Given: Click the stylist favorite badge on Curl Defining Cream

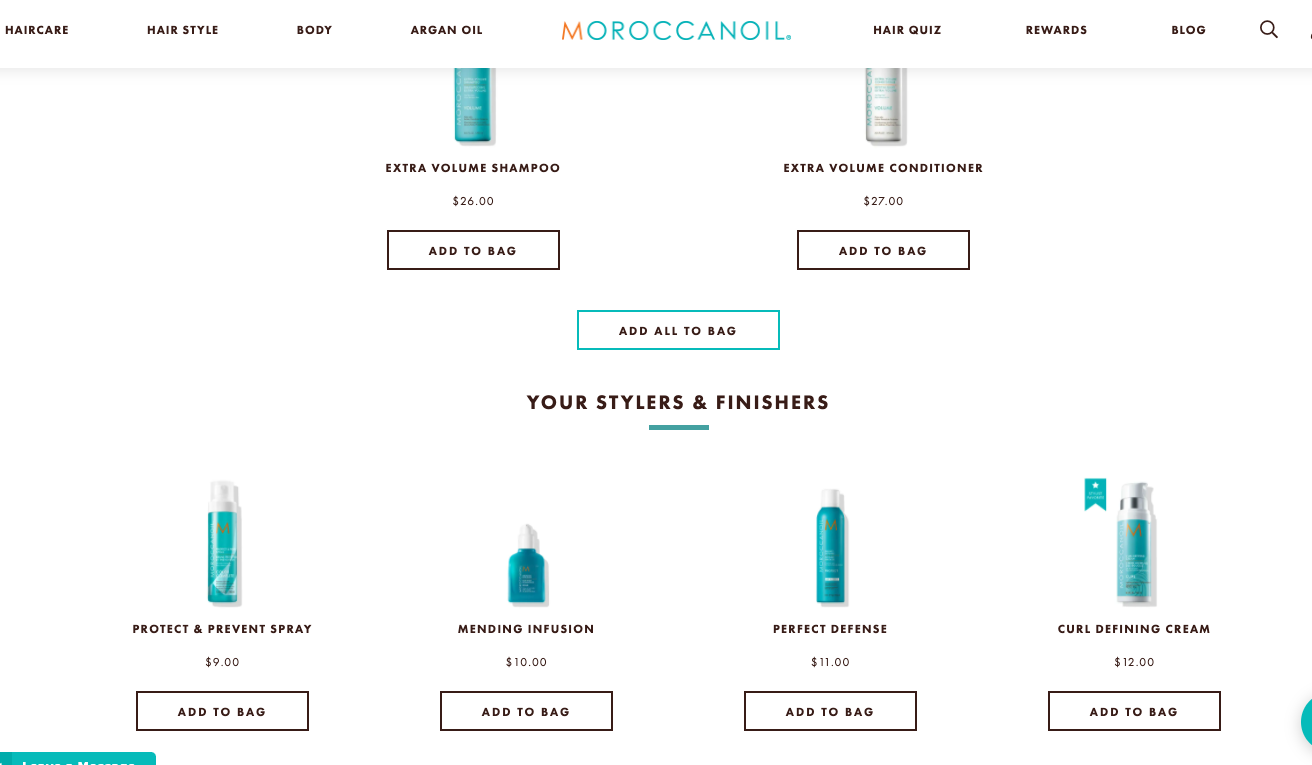Looking at the screenshot, I should (x=1095, y=494).
